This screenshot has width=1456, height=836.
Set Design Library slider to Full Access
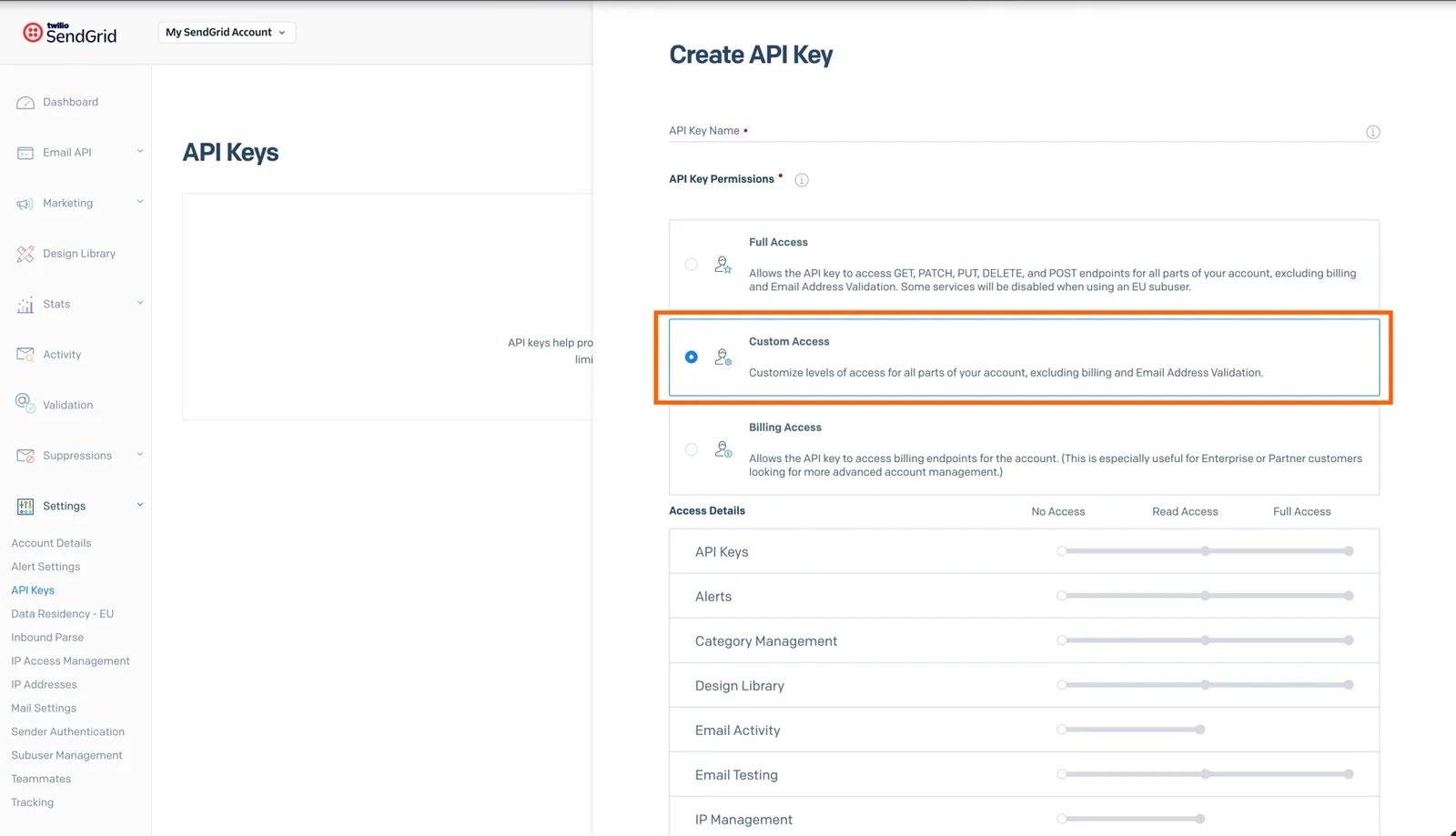coord(1349,685)
